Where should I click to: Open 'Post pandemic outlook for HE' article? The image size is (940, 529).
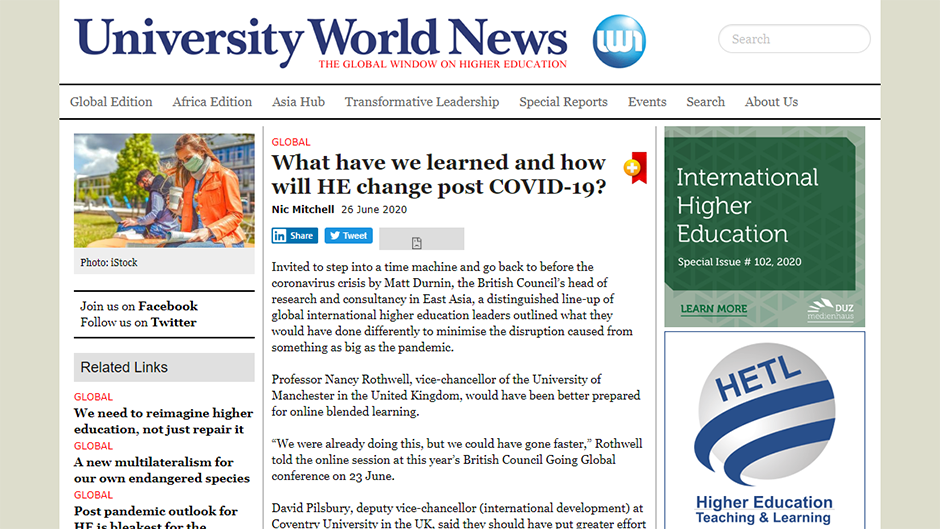(156, 517)
